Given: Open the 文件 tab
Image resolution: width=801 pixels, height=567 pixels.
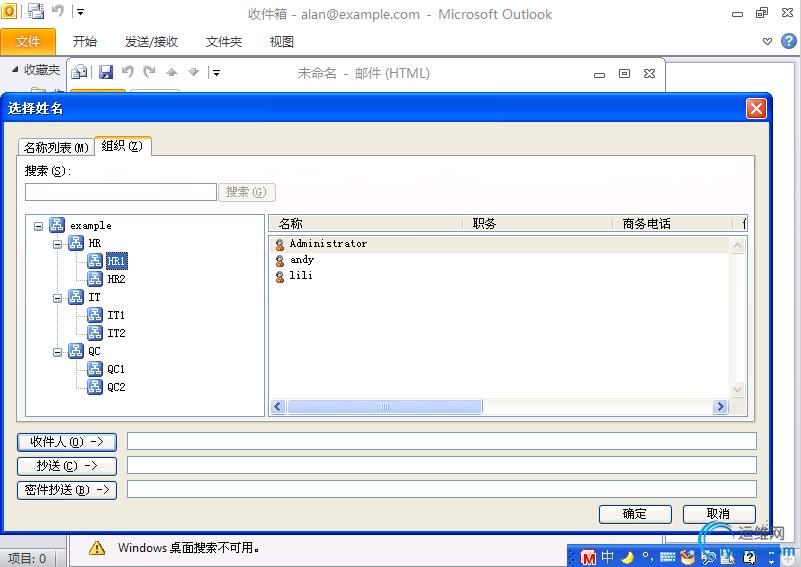Looking at the screenshot, I should click(28, 41).
